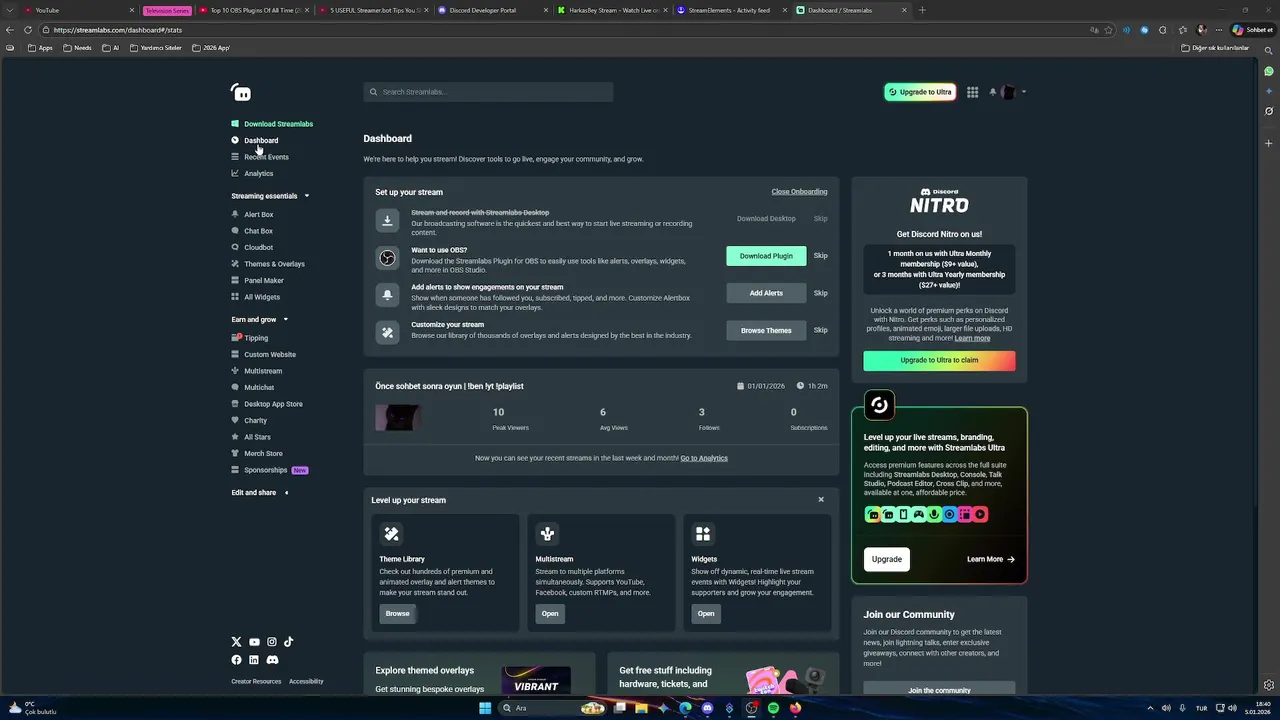
Task: Open the notifications bell icon
Action: pos(993,92)
